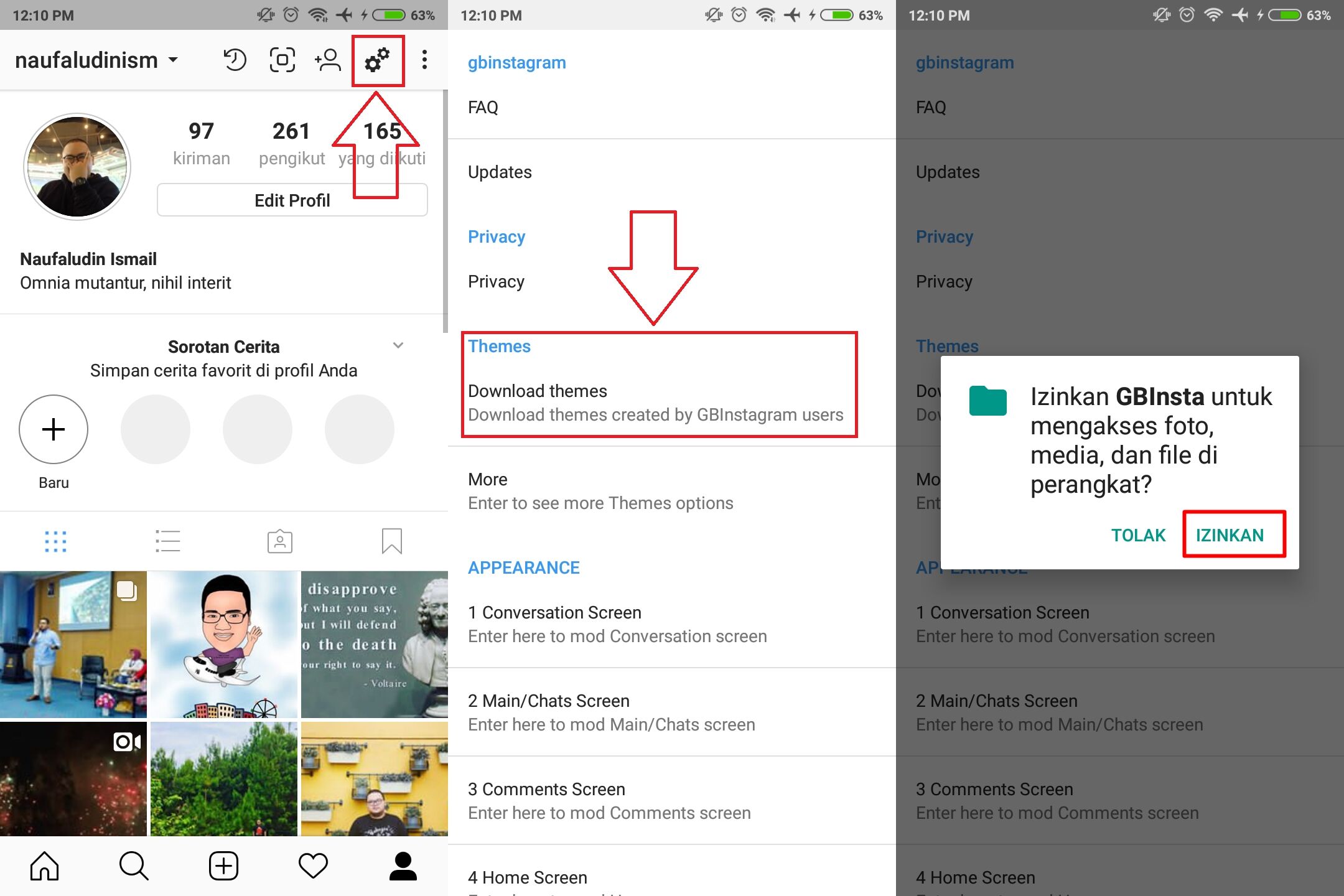Image resolution: width=1344 pixels, height=896 pixels.
Task: Open the three-dot overflow menu
Action: (x=424, y=60)
